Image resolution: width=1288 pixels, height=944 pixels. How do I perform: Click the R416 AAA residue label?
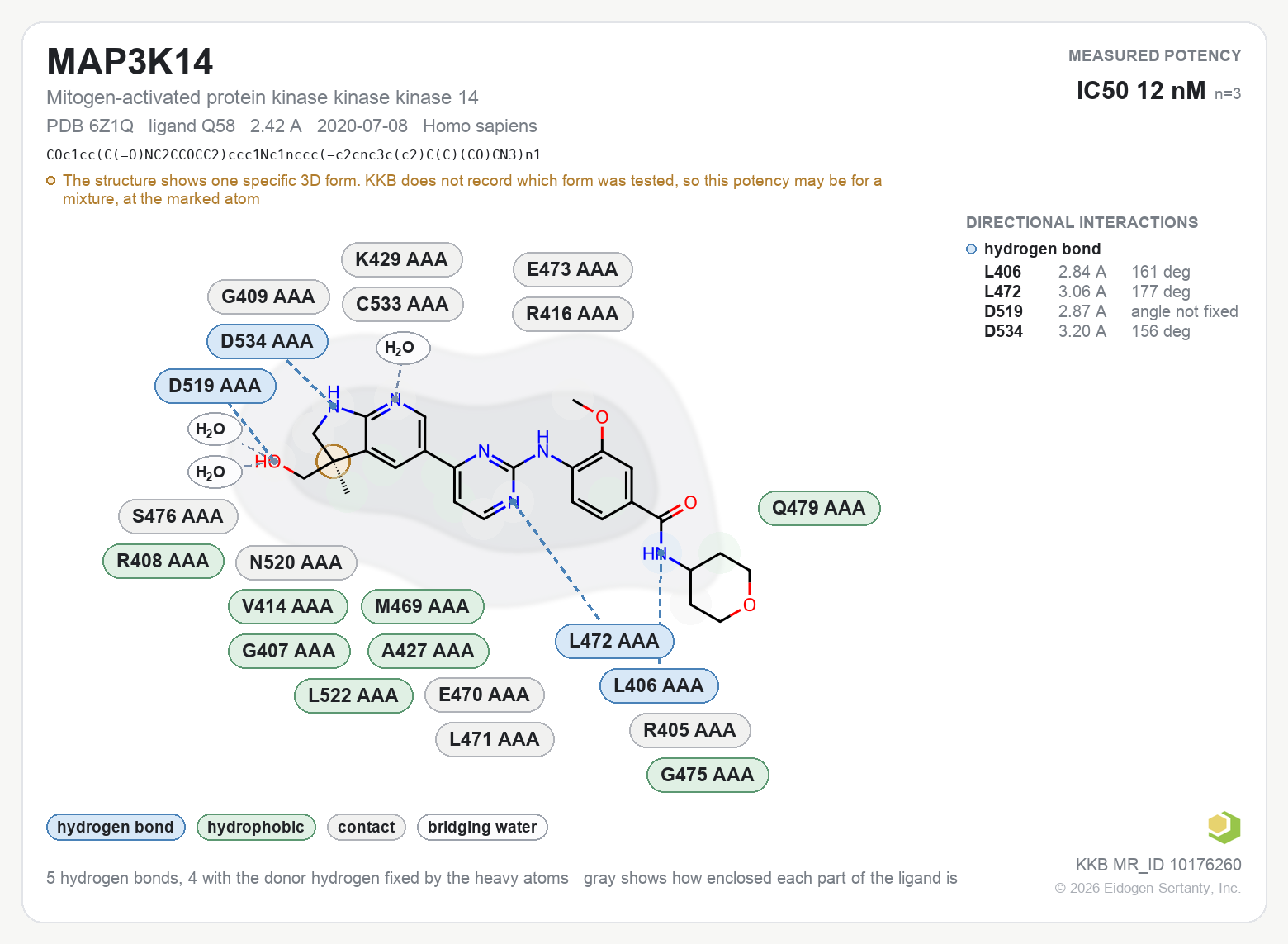pos(573,314)
